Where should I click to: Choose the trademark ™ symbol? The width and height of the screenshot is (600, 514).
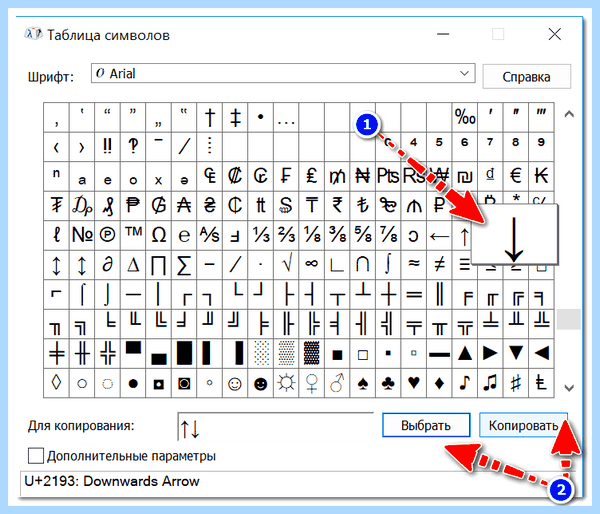coord(133,235)
